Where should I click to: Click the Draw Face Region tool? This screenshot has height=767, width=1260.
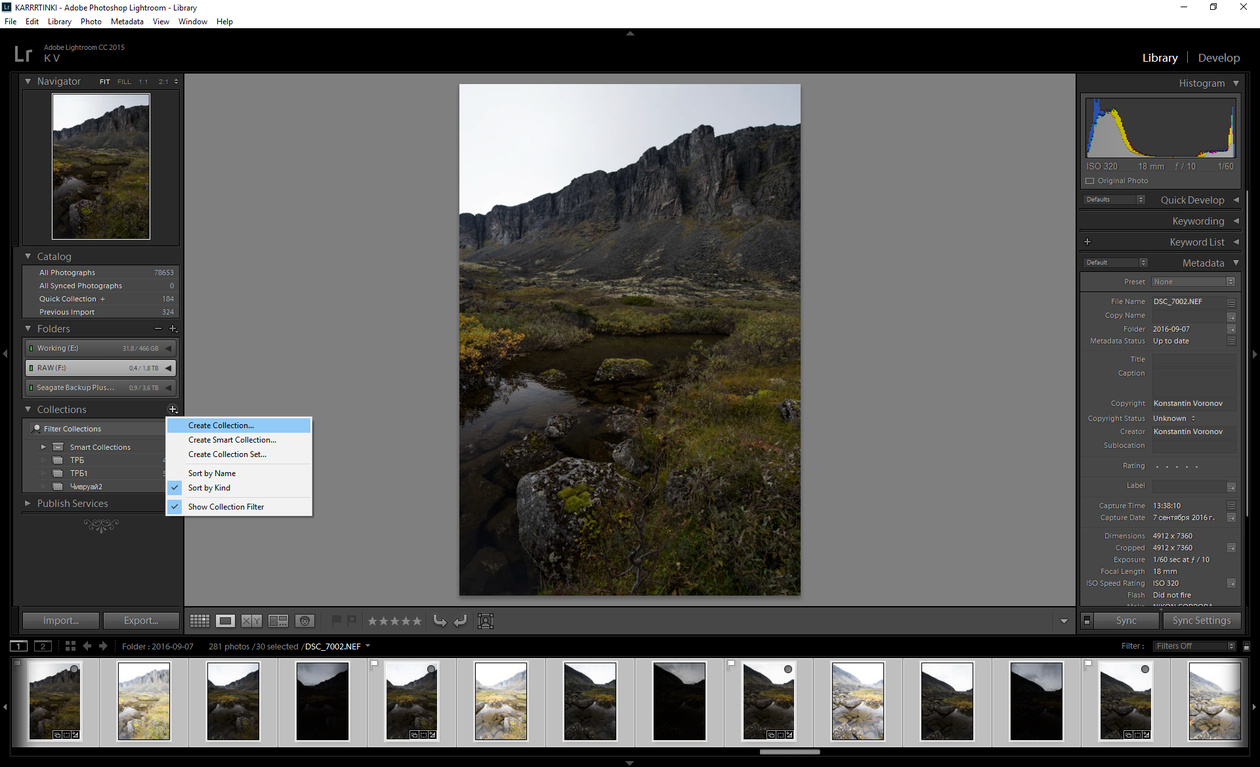coord(486,621)
